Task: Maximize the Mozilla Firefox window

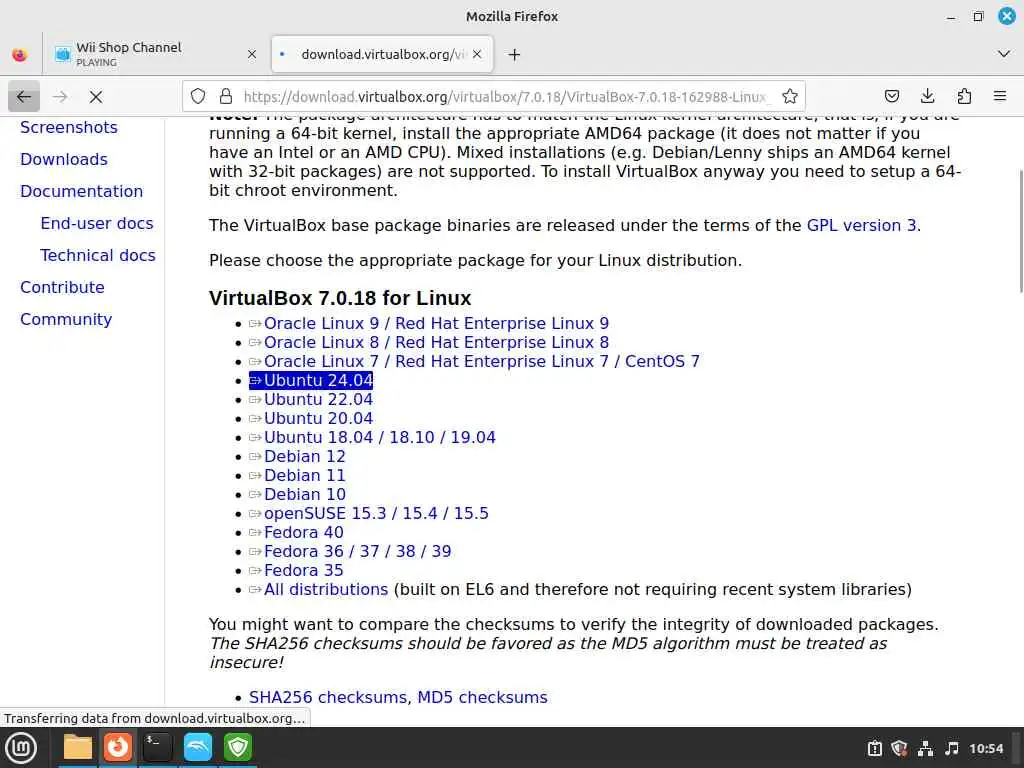Action: (x=978, y=16)
